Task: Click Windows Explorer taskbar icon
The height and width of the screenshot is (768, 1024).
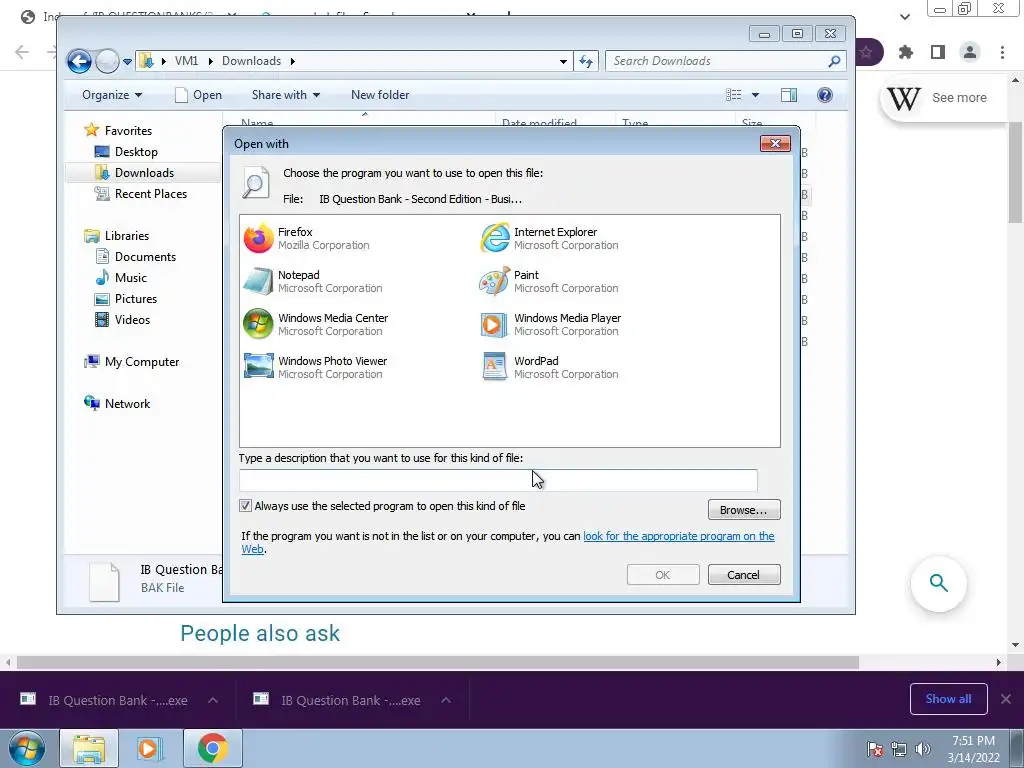Action: pyautogui.click(x=89, y=748)
